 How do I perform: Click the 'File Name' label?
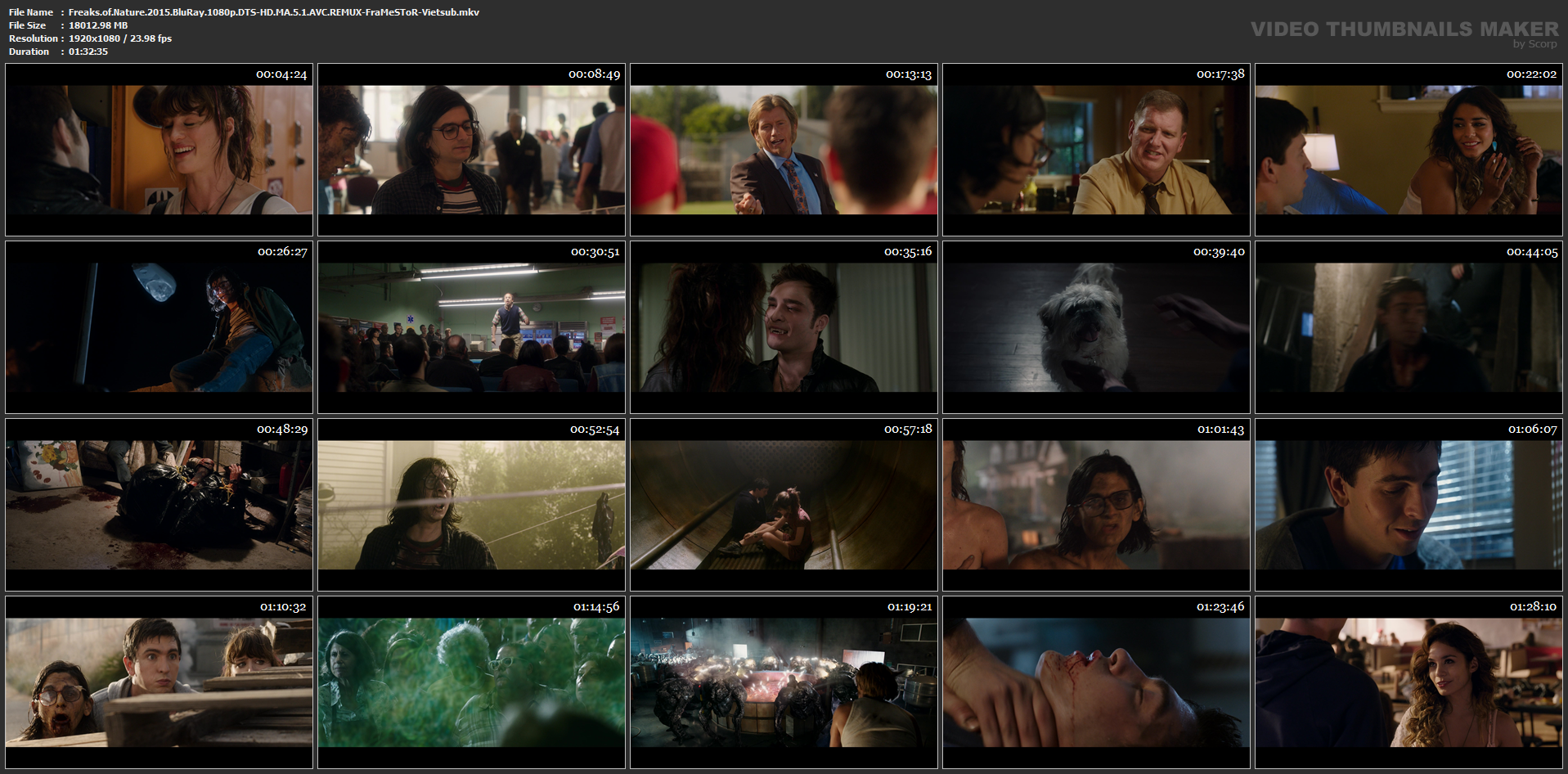point(31,12)
